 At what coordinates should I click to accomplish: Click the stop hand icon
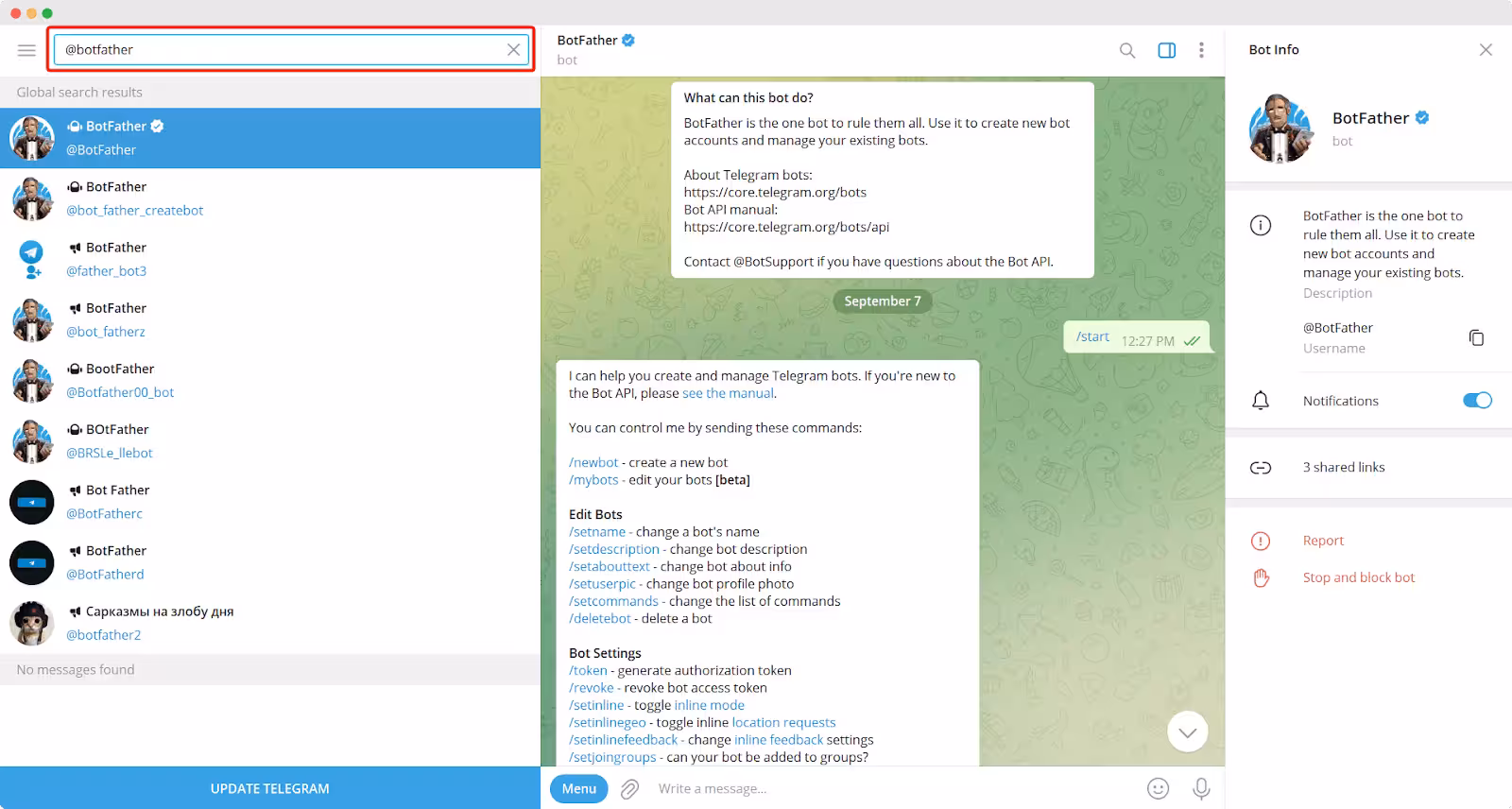pyautogui.click(x=1261, y=577)
